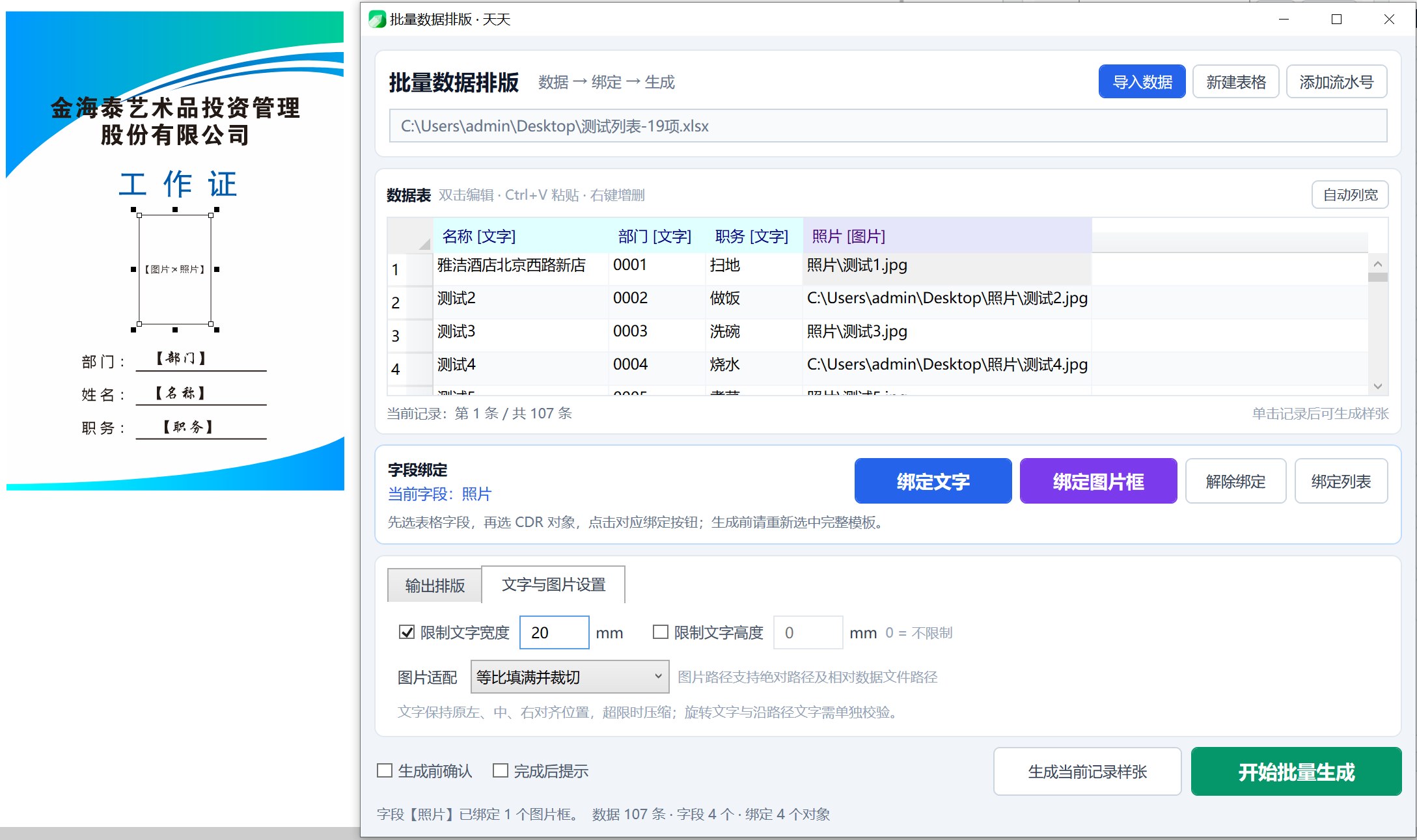
Task: Select the 照片 [图片] column header
Action: [947, 236]
